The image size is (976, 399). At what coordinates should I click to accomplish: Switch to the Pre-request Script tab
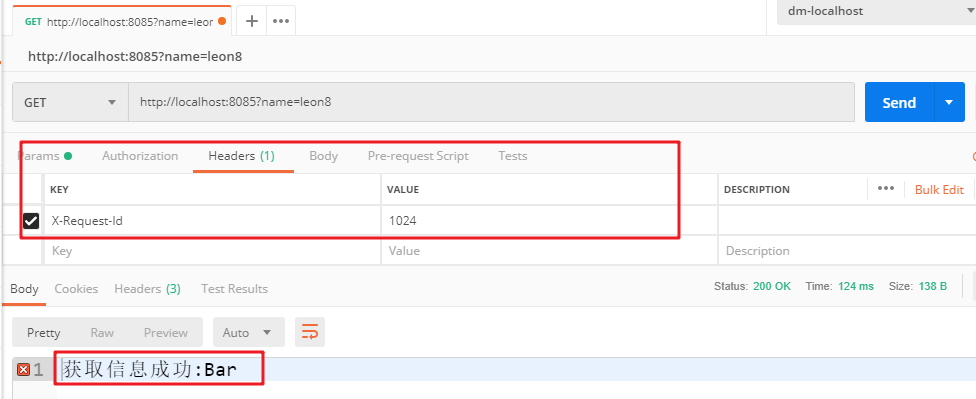418,156
